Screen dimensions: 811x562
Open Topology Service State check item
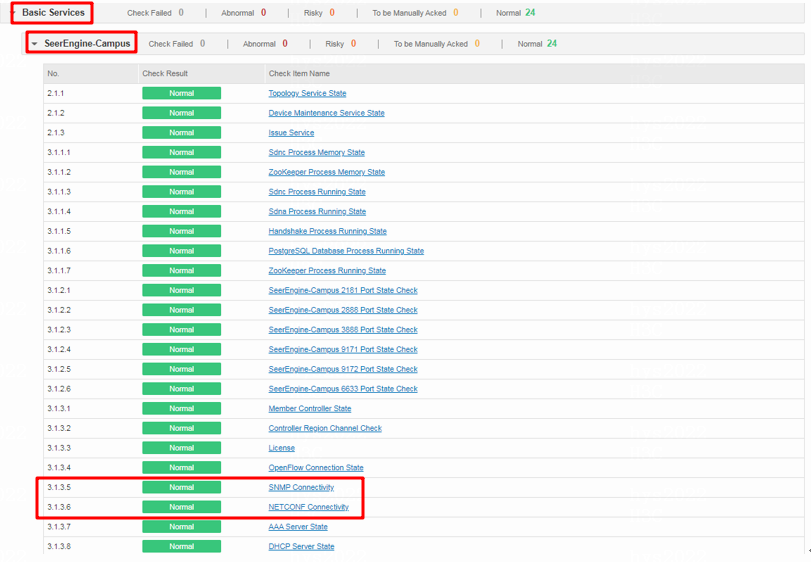[x=307, y=93]
